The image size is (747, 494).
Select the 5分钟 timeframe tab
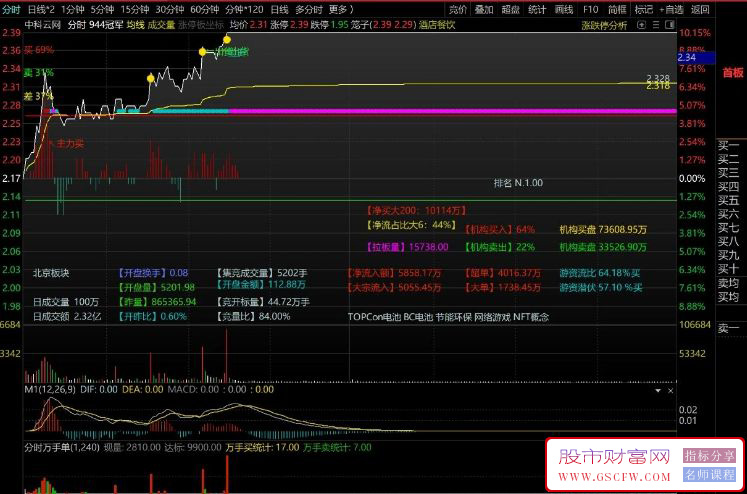pos(102,10)
